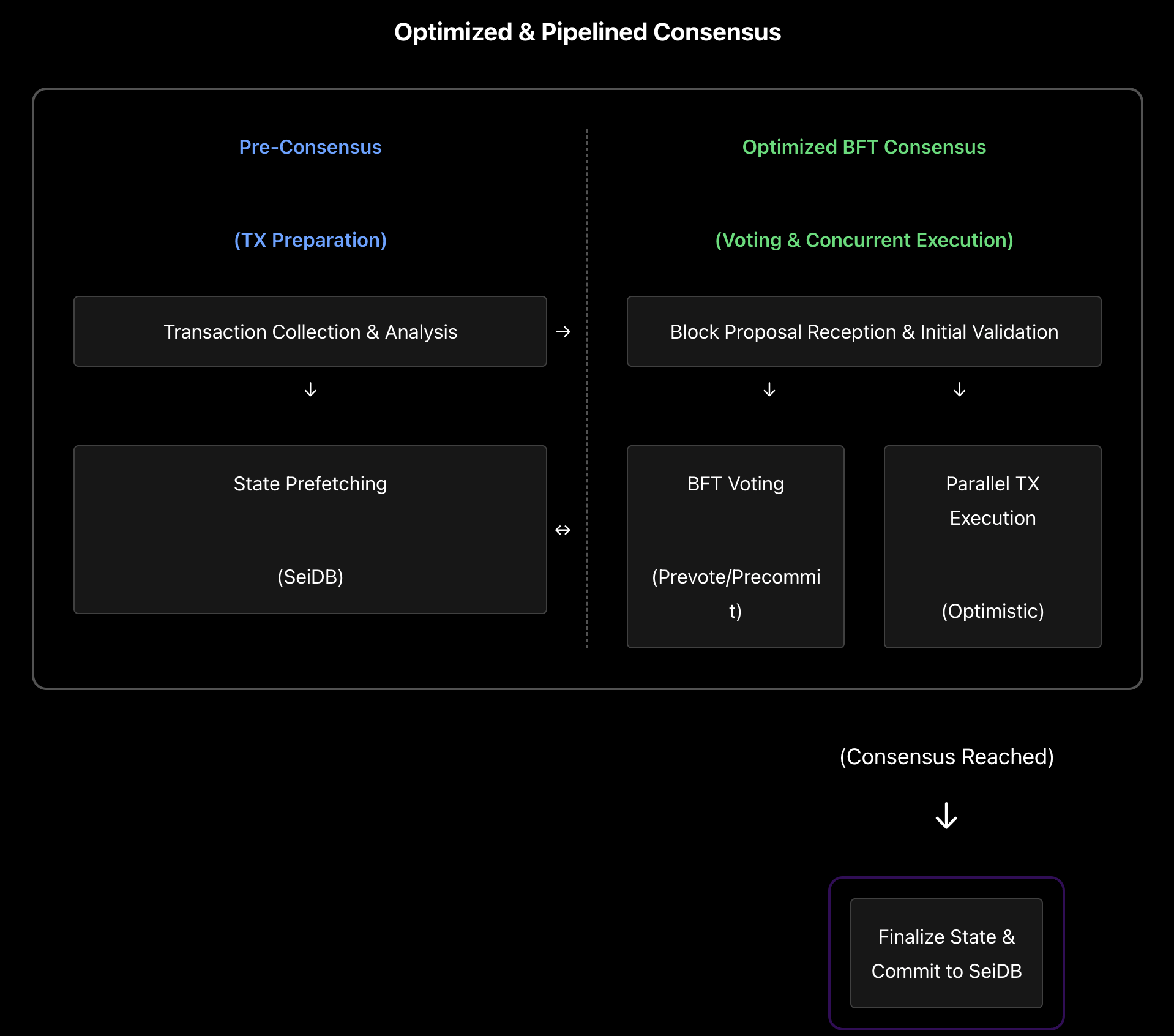Click the Optimized BFT Consensus heading
The width and height of the screenshot is (1174, 1036).
click(x=864, y=147)
